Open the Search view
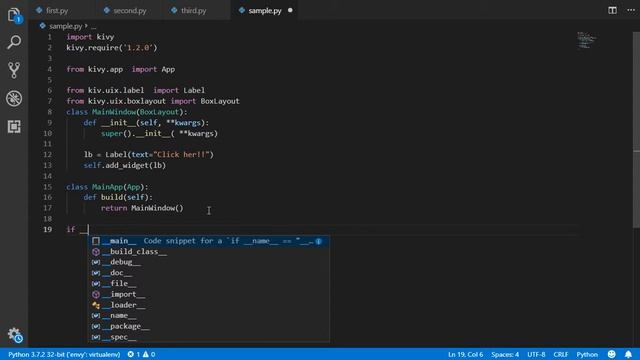Viewport: 640px width, 360px height. 14,42
